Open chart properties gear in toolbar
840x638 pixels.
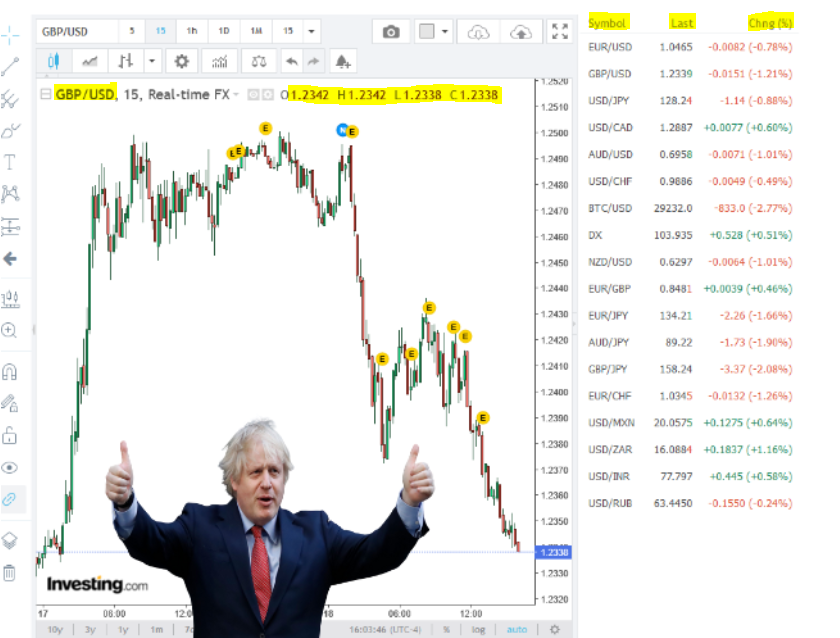(182, 62)
